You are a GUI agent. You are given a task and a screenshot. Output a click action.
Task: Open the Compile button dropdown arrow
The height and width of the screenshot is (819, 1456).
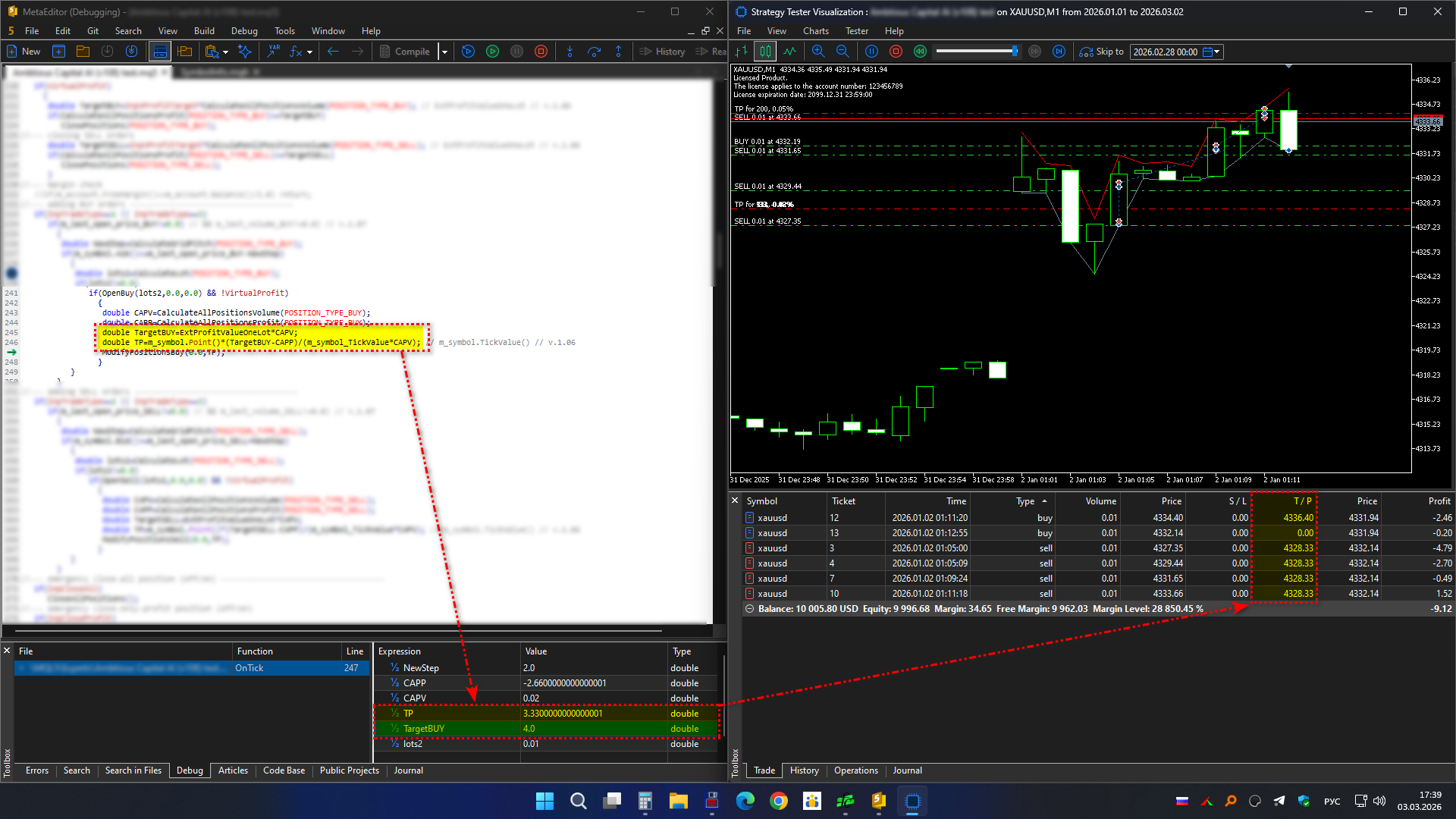point(445,52)
